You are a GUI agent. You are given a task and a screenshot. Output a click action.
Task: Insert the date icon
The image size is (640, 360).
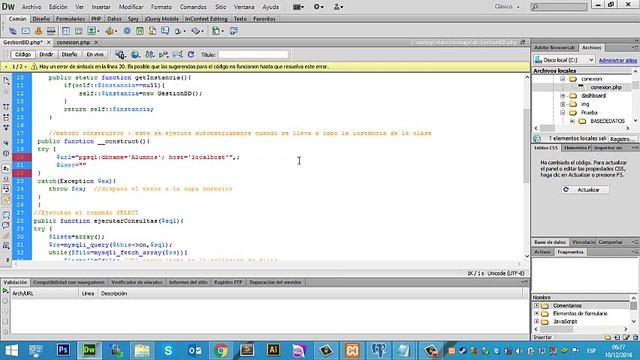click(140, 31)
